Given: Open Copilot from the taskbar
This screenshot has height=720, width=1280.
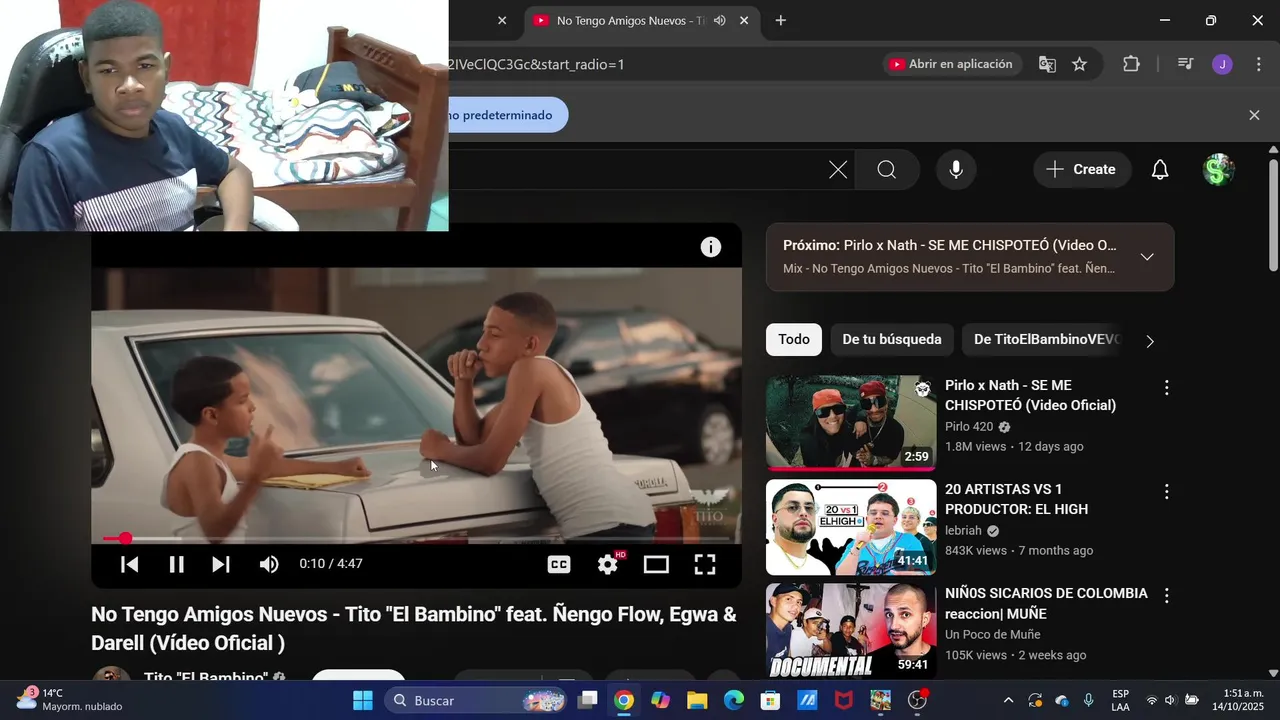Looking at the screenshot, I should point(661,700).
